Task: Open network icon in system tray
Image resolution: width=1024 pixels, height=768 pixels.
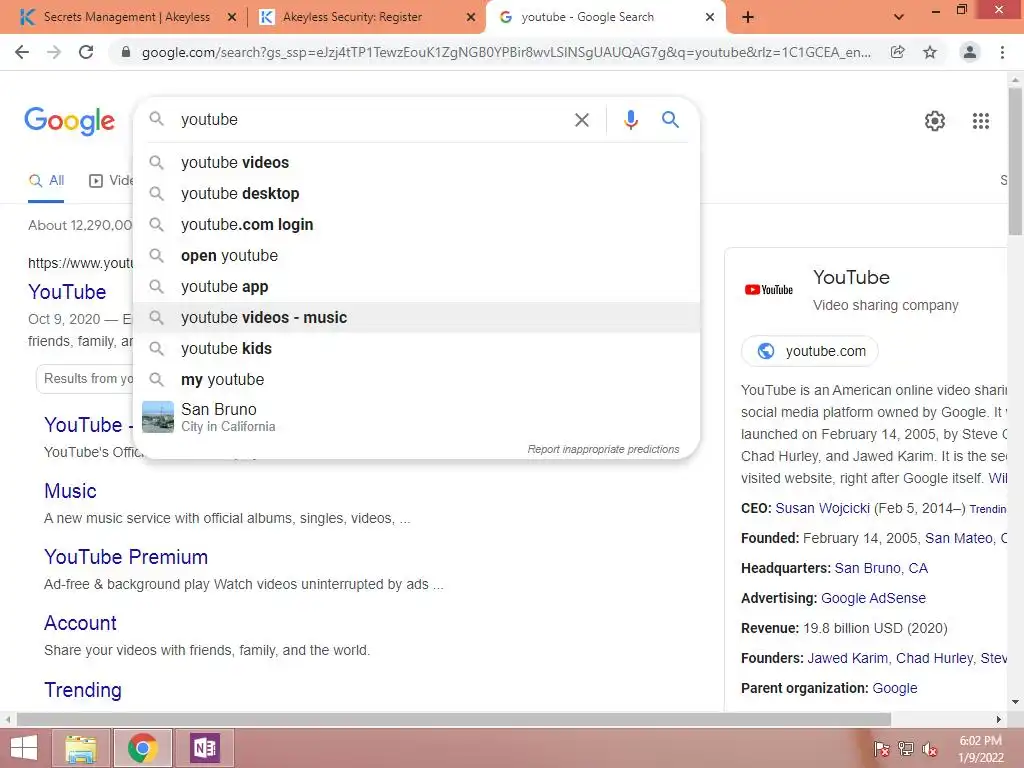Action: tap(905, 748)
